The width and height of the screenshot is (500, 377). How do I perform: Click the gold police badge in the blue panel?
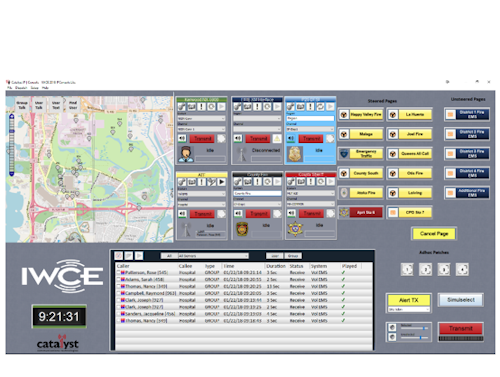click(x=295, y=154)
